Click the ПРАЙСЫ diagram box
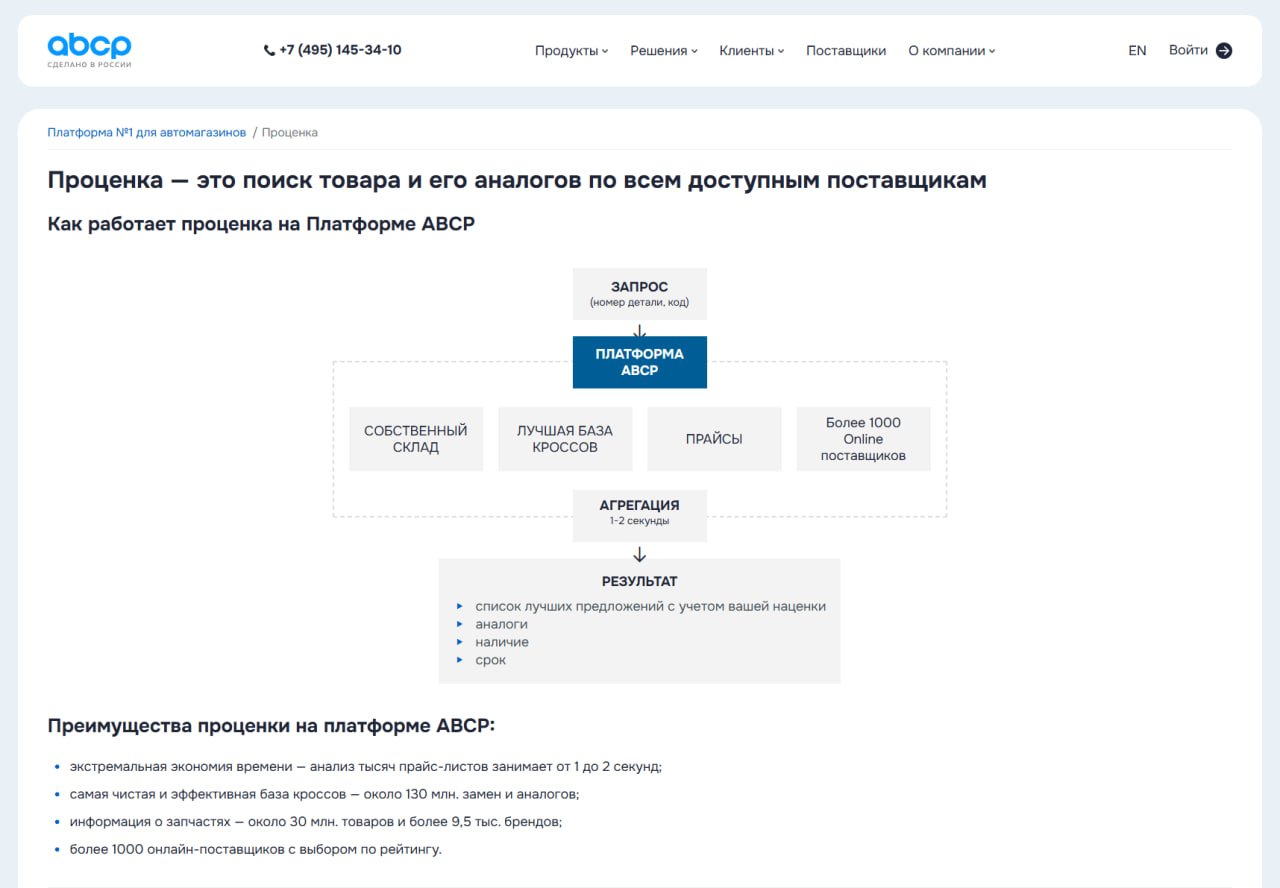Screen dimensions: 1280x888 (x=714, y=439)
